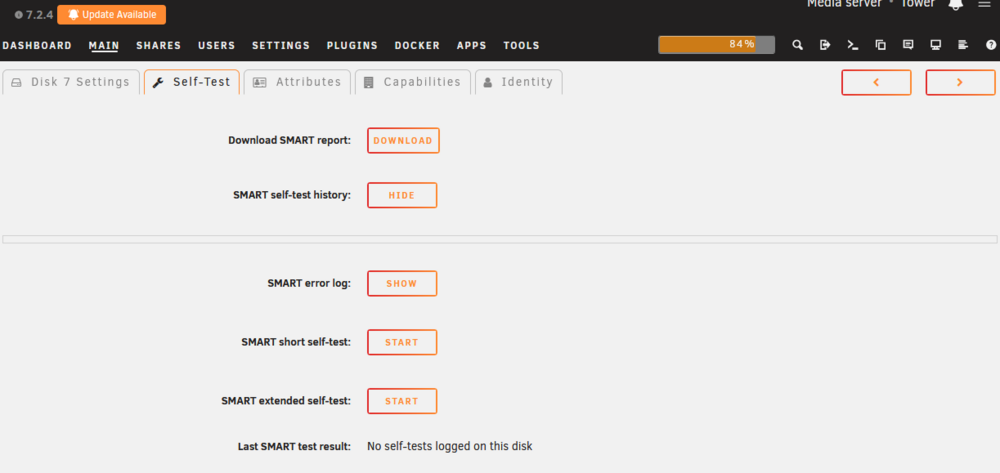Go to next disk with right arrow
The height and width of the screenshot is (473, 1000).
click(x=960, y=82)
